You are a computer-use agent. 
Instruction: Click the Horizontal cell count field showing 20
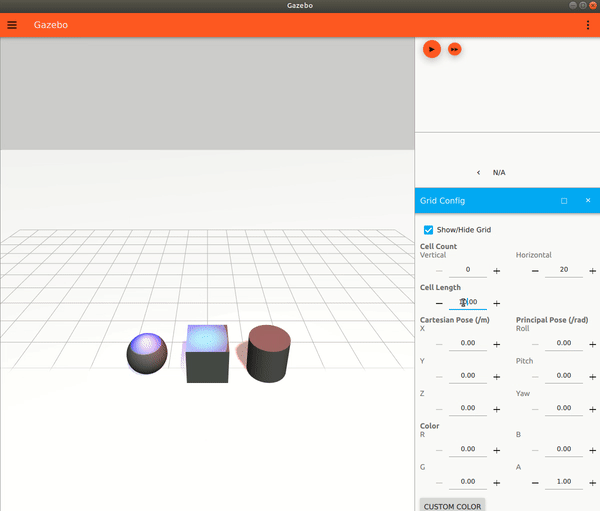pyautogui.click(x=564, y=270)
